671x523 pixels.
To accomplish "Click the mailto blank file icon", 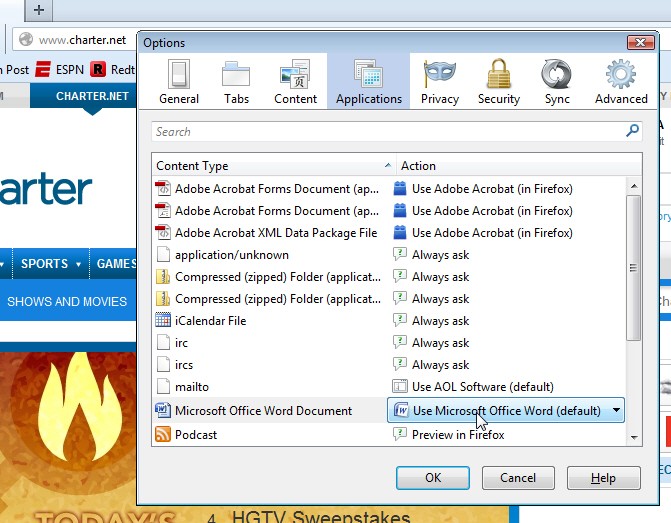I will click(x=163, y=386).
